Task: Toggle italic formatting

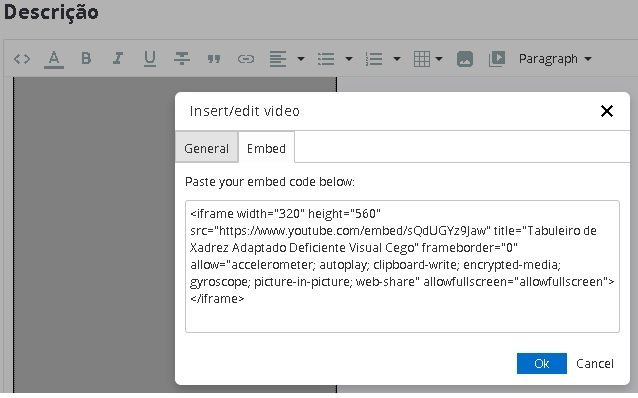Action: [118, 59]
